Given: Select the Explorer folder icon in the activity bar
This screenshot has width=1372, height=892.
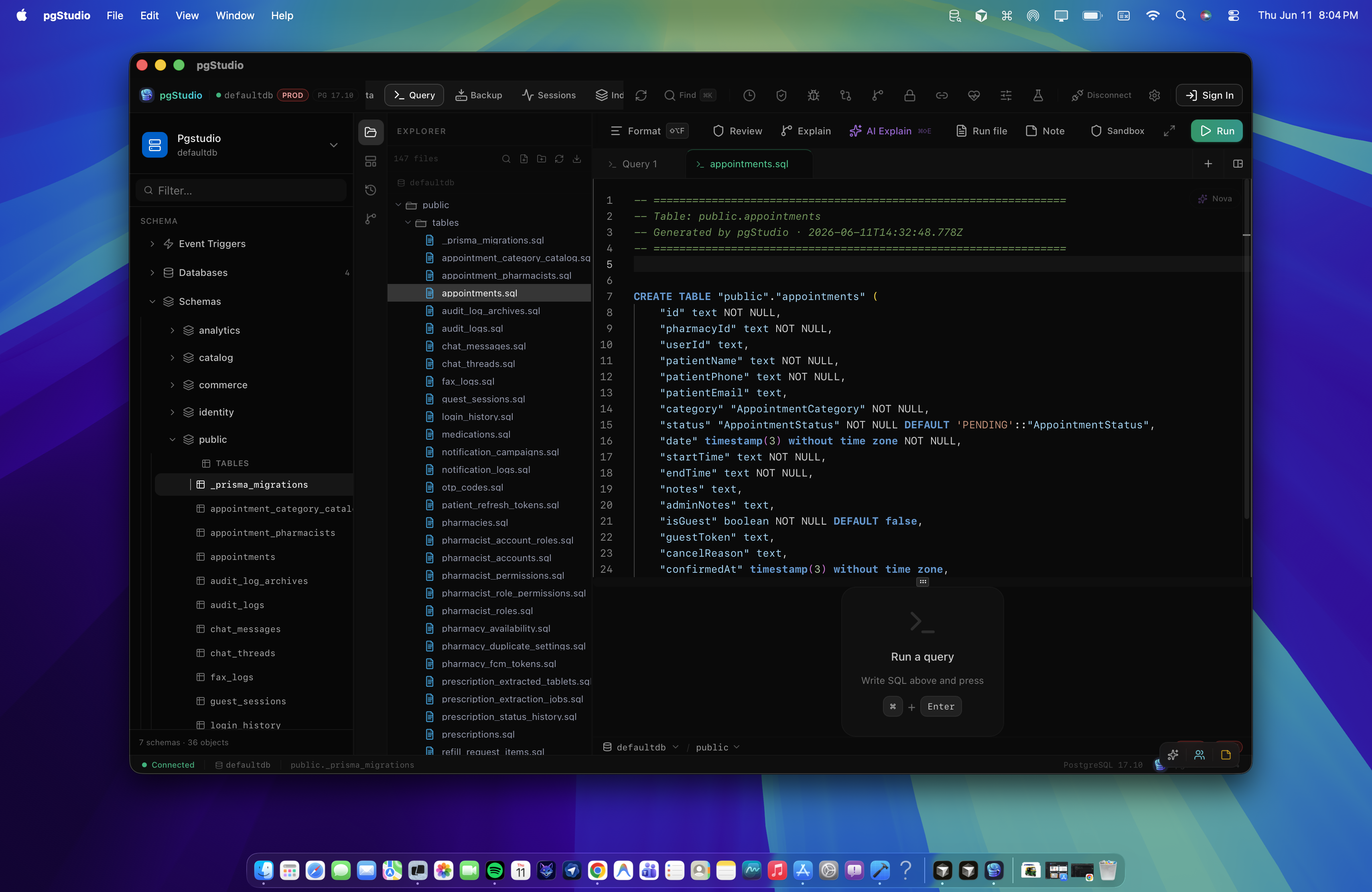Looking at the screenshot, I should (371, 132).
